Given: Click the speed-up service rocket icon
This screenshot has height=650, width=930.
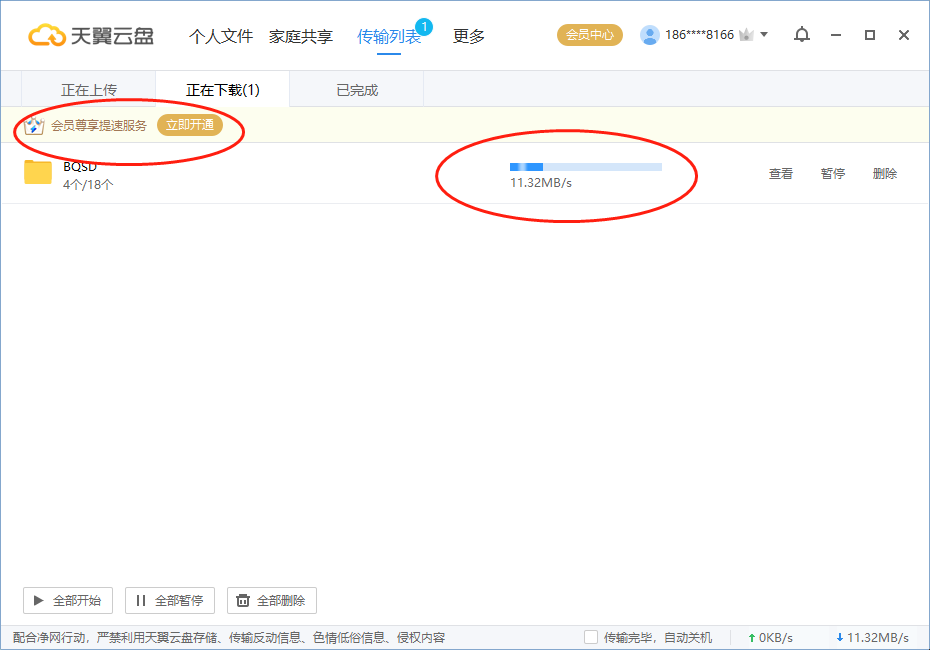Looking at the screenshot, I should [34, 126].
